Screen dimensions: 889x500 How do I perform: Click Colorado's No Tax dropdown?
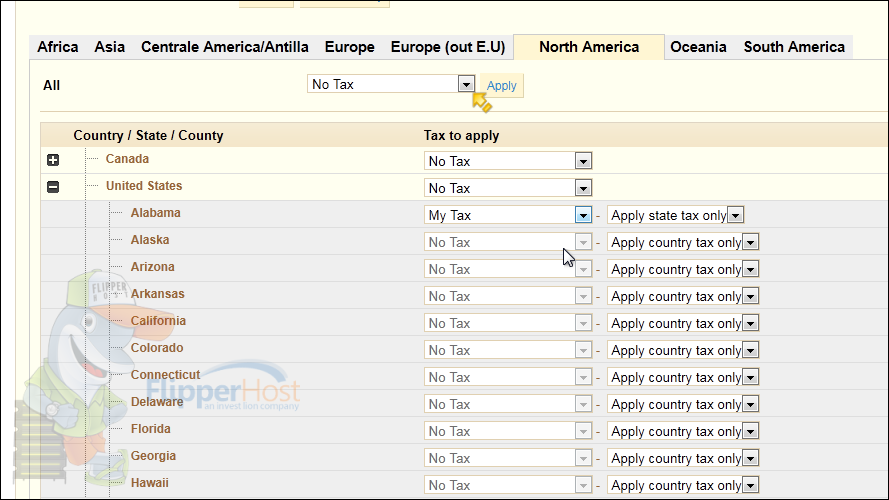click(x=508, y=350)
